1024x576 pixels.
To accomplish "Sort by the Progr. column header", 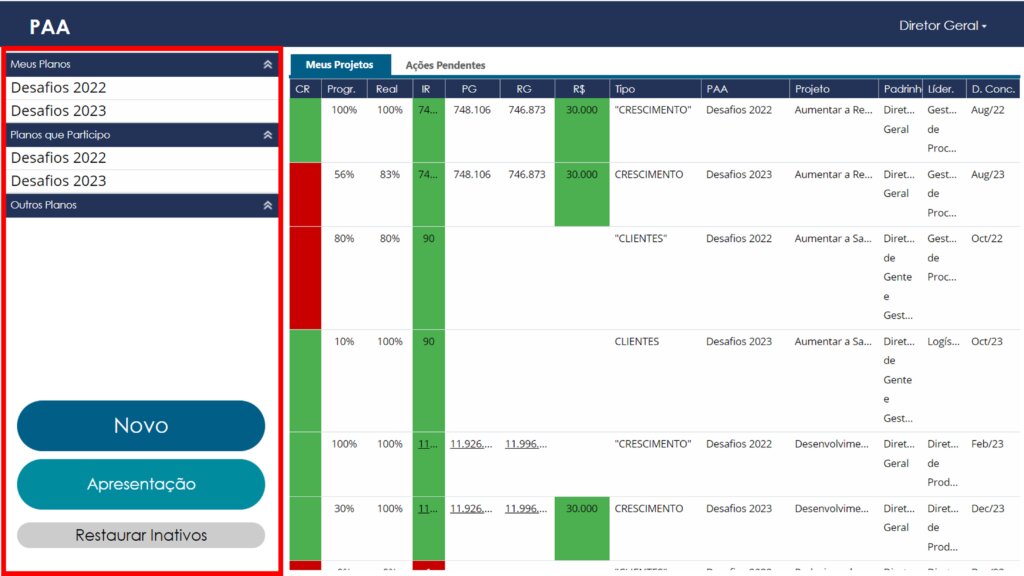I will pyautogui.click(x=344, y=89).
